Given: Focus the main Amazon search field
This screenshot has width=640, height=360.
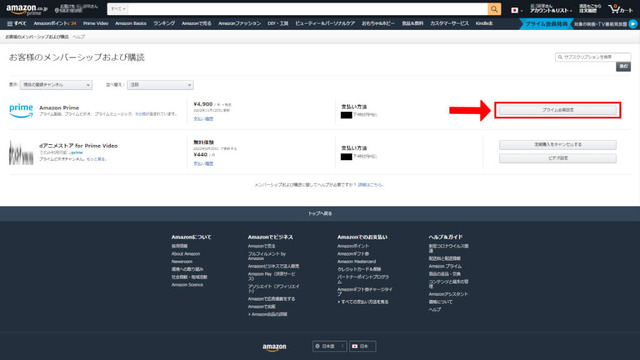Looking at the screenshot, I should tap(308, 9).
